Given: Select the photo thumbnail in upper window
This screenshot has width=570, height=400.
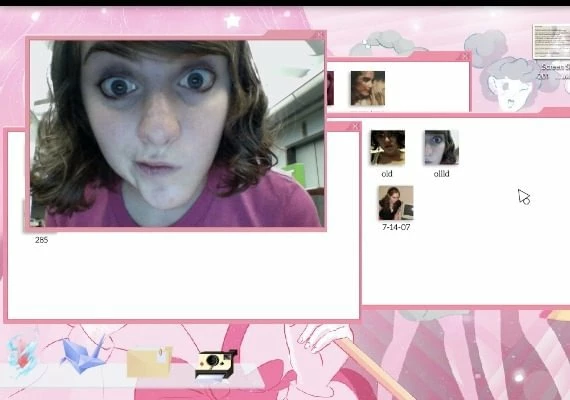Looking at the screenshot, I should (x=368, y=88).
